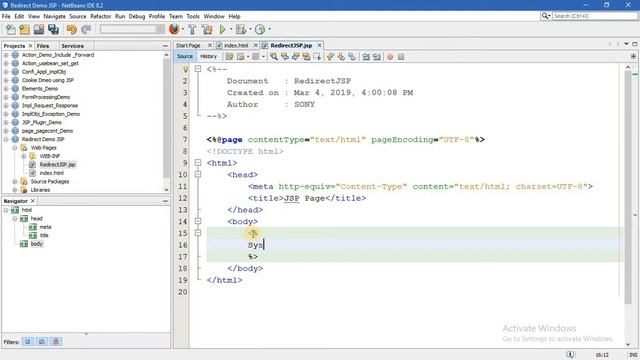
Task: Click the Open Project toolbar icon
Action: pos(39,29)
